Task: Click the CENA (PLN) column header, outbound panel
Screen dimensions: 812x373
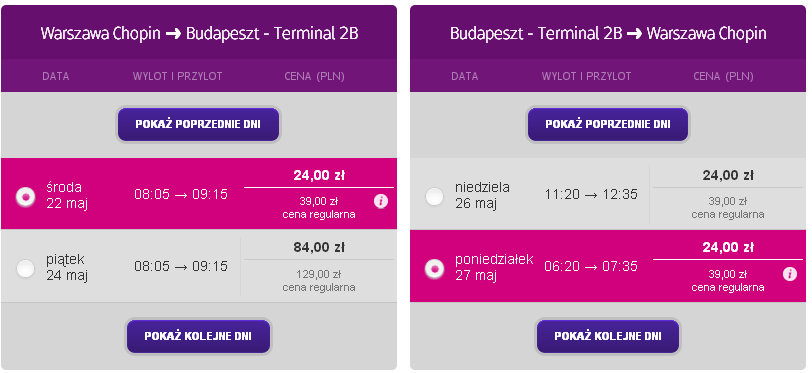Action: tap(314, 76)
